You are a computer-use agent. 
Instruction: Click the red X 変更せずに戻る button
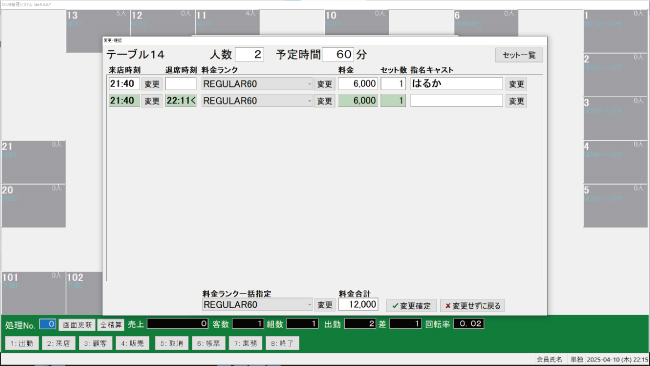[x=473, y=306]
